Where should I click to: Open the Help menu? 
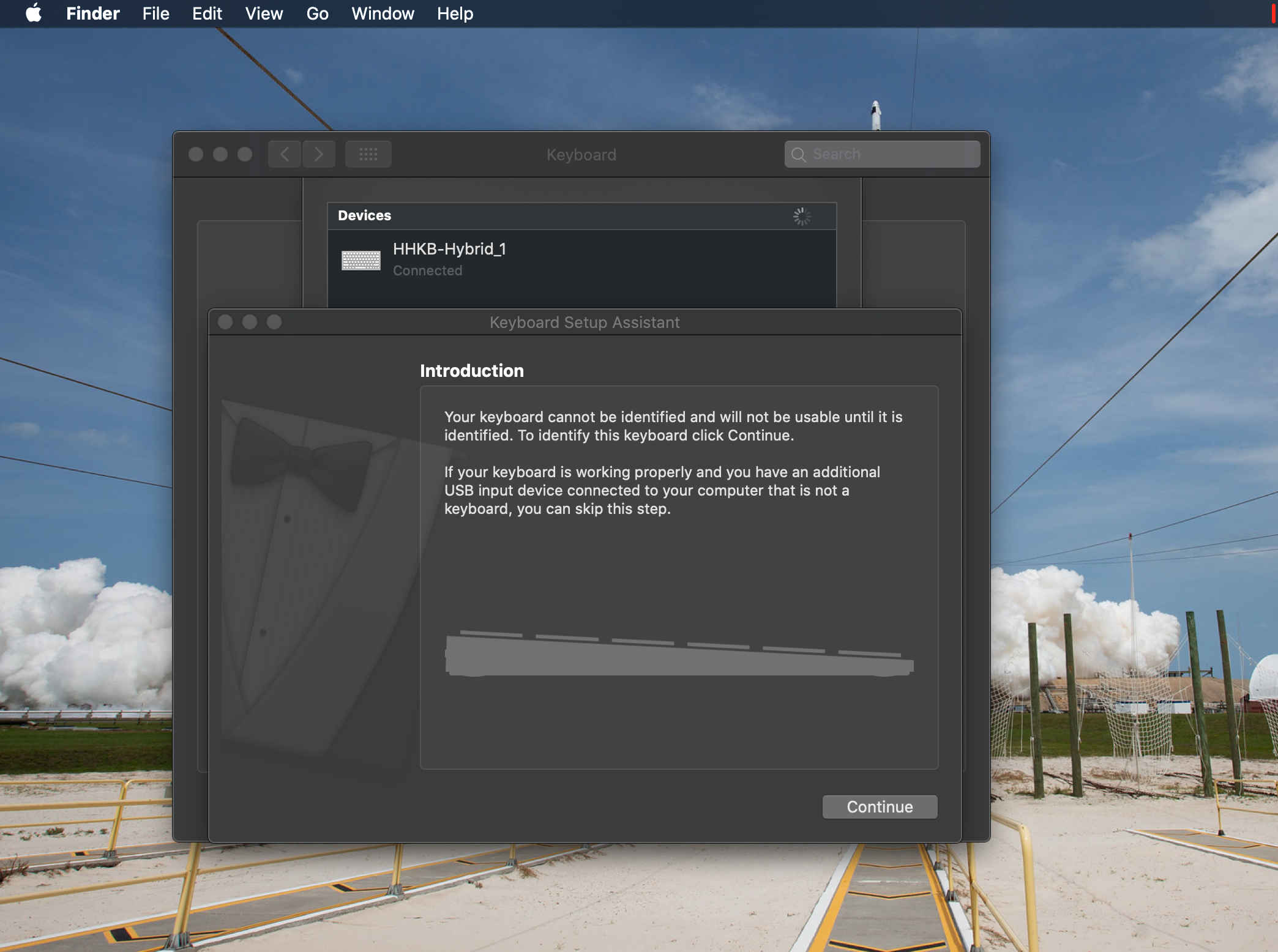click(455, 13)
